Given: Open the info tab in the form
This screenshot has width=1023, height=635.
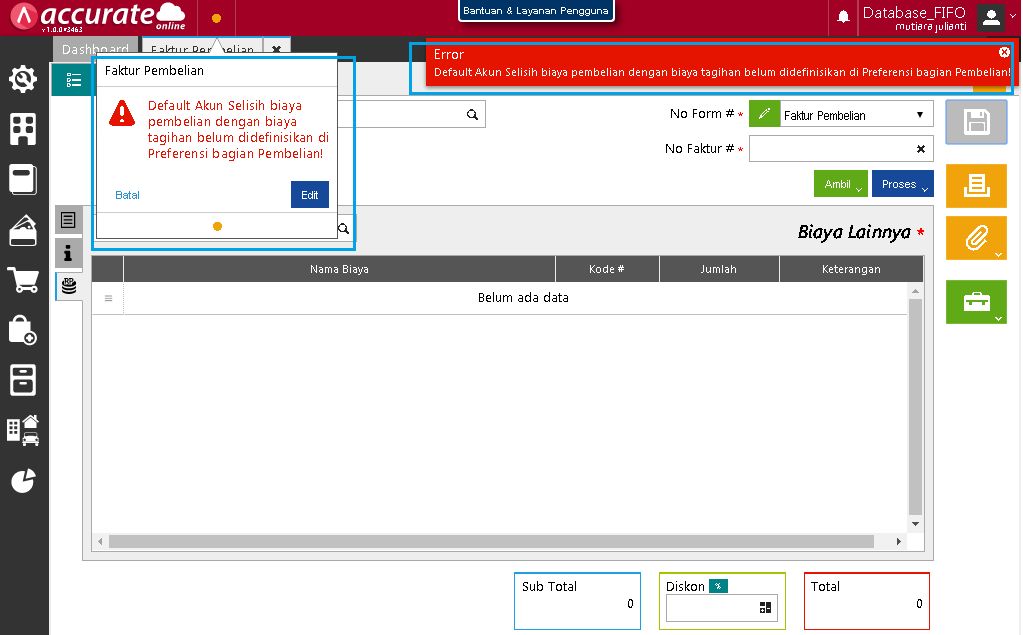Looking at the screenshot, I should (68, 252).
